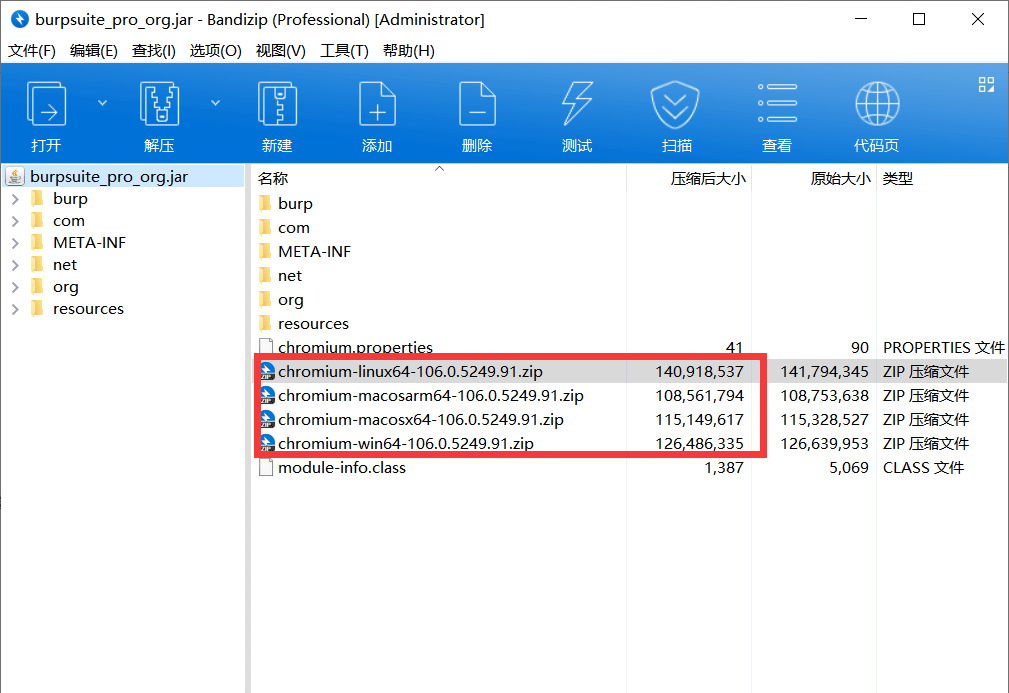Click the View (查看) list icon

[x=777, y=103]
